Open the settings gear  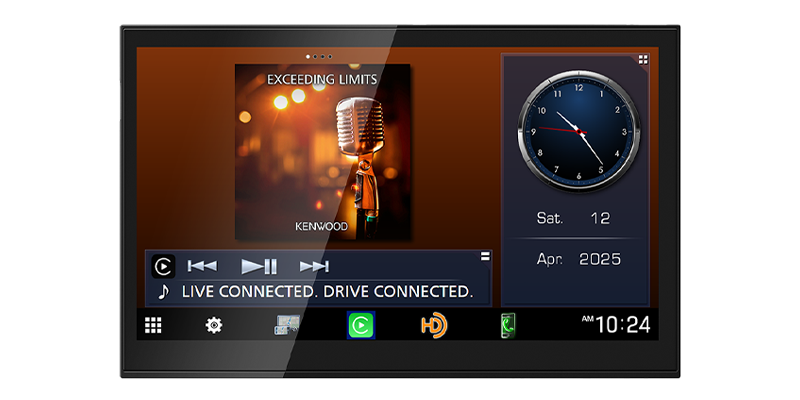(214, 325)
